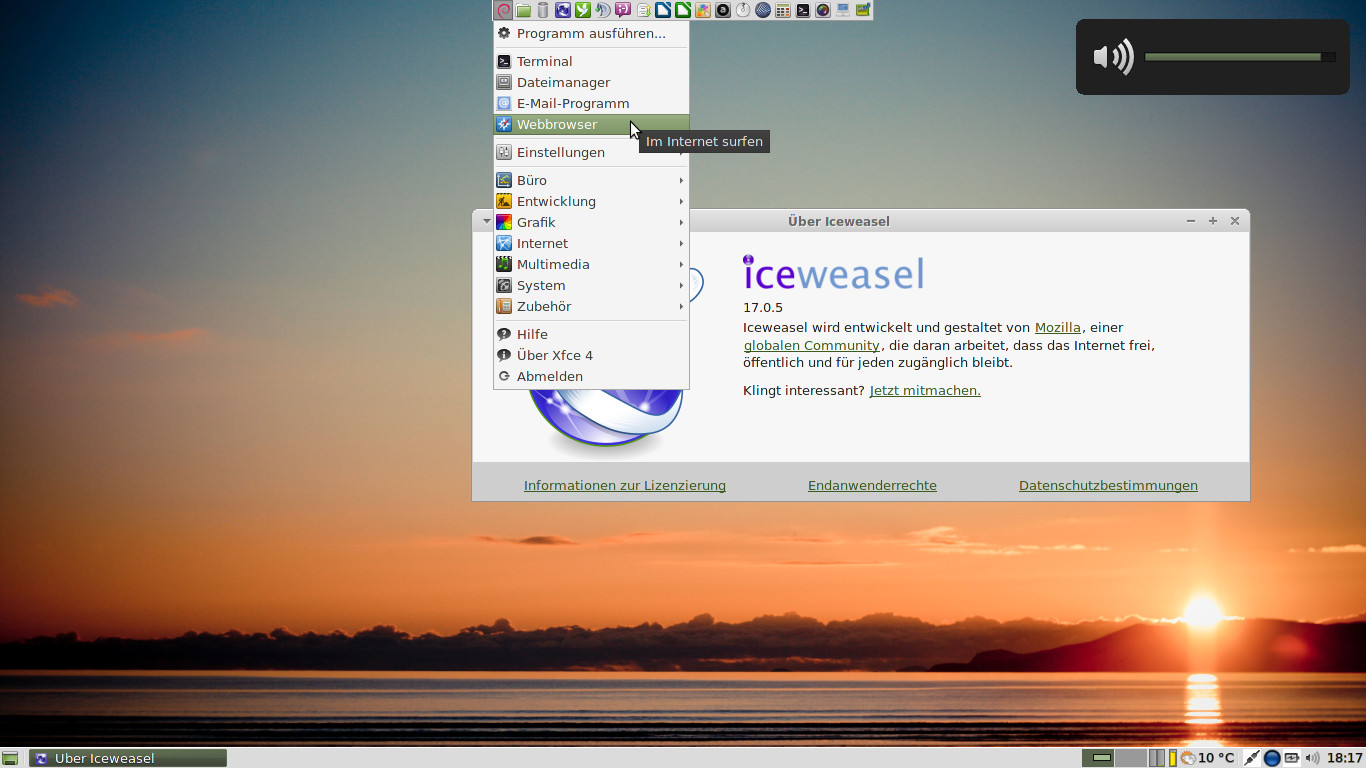Open Hilfe from the menu
Image resolution: width=1366 pixels, height=768 pixels.
coord(591,334)
